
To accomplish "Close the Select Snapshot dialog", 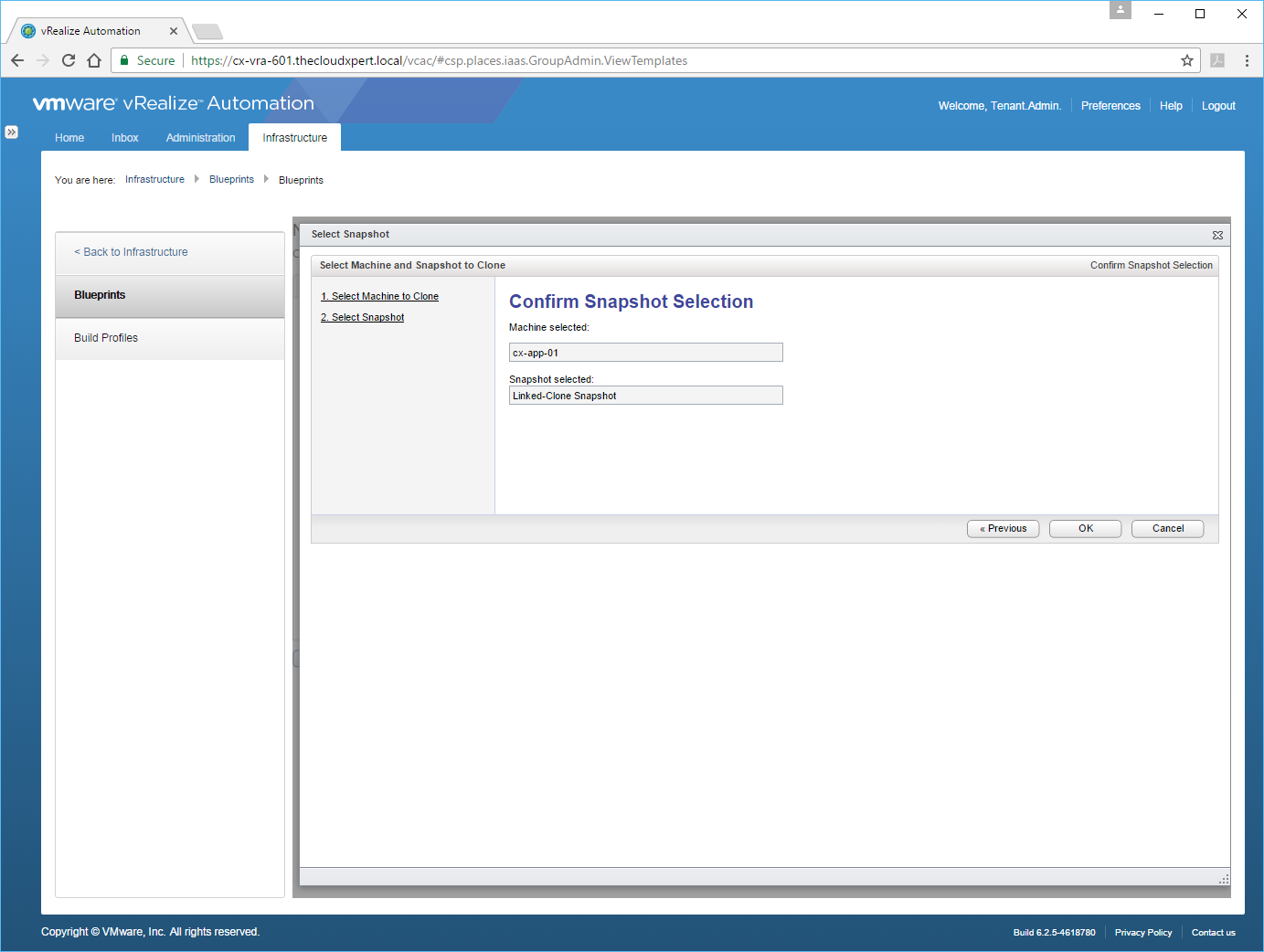I will 1217,235.
